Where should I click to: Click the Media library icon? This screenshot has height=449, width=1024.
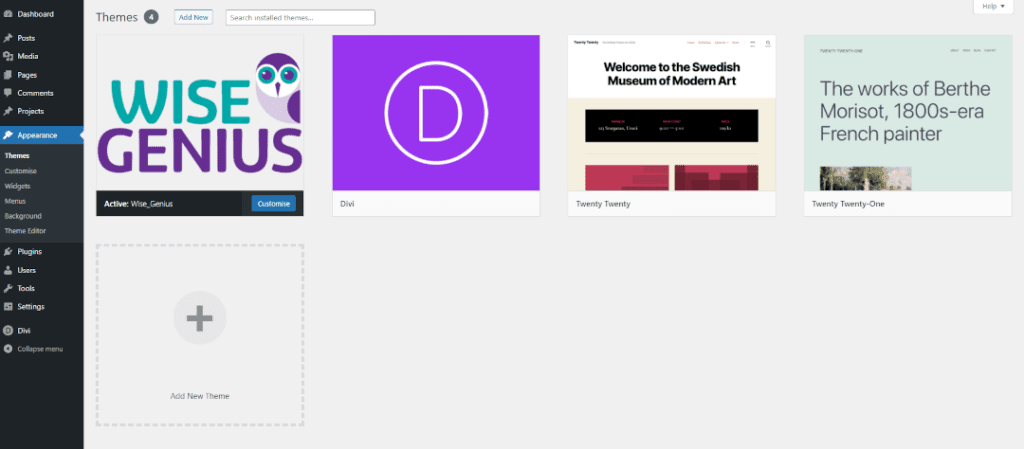[x=8, y=57]
